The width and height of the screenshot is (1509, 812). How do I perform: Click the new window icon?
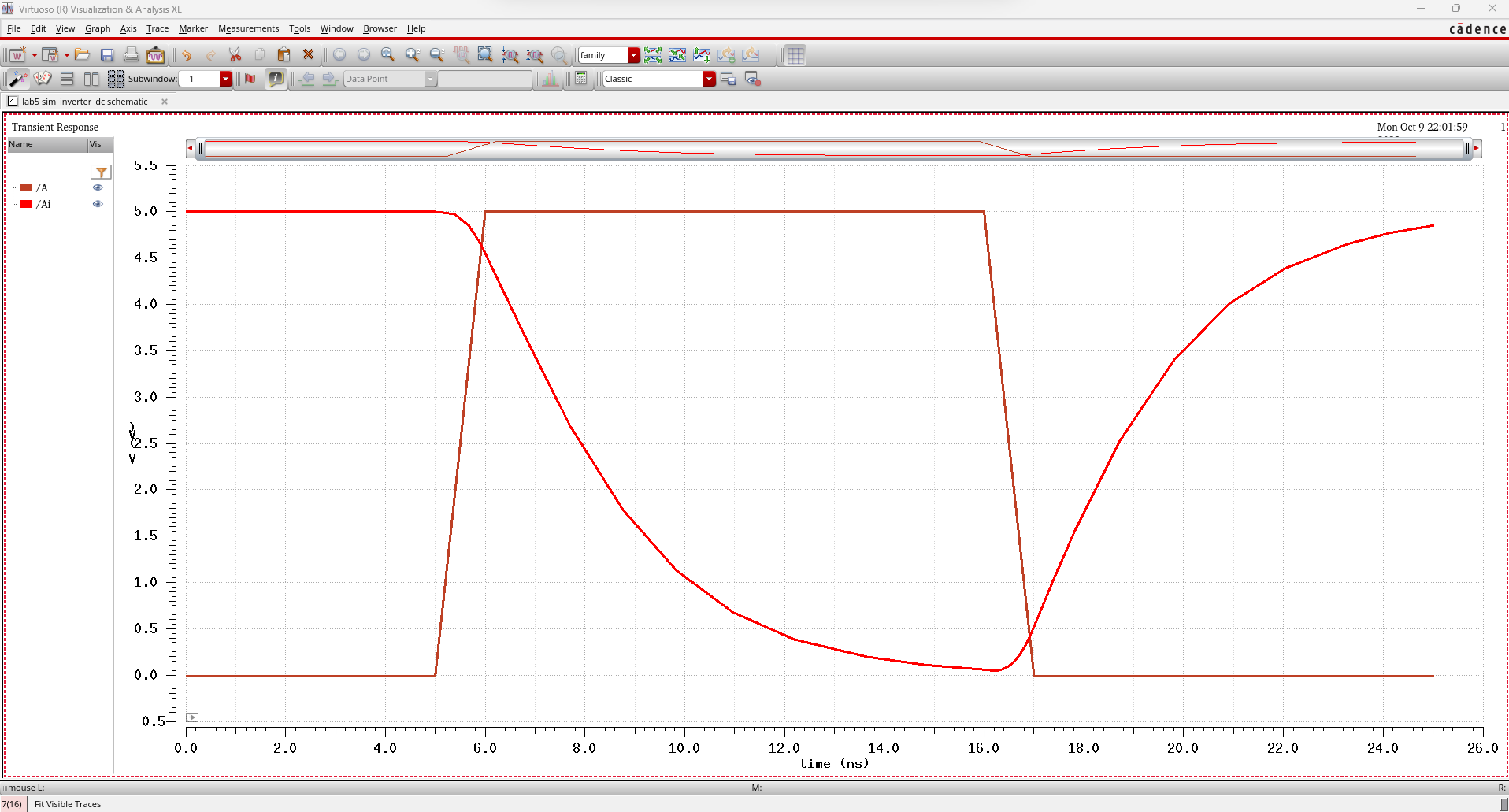pyautogui.click(x=17, y=55)
